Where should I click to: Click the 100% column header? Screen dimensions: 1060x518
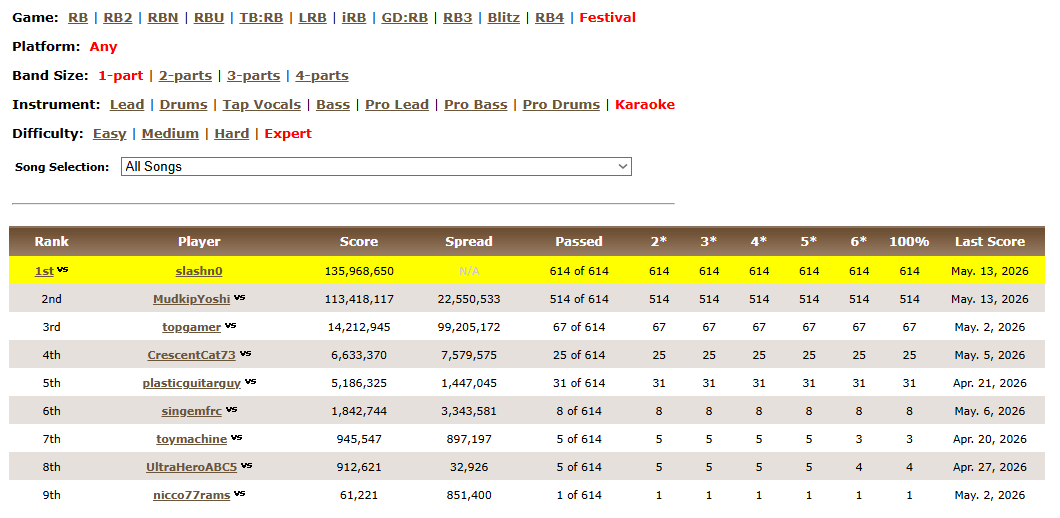tap(909, 241)
